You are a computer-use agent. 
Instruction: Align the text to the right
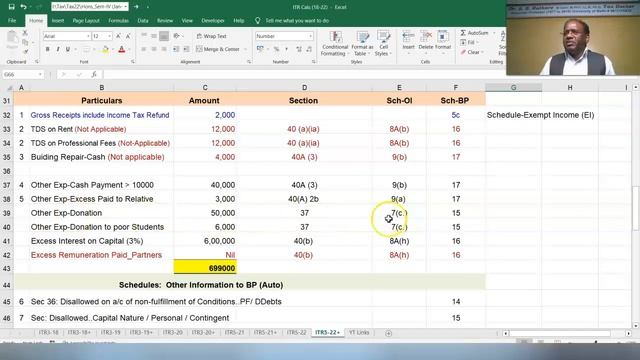tap(164, 49)
